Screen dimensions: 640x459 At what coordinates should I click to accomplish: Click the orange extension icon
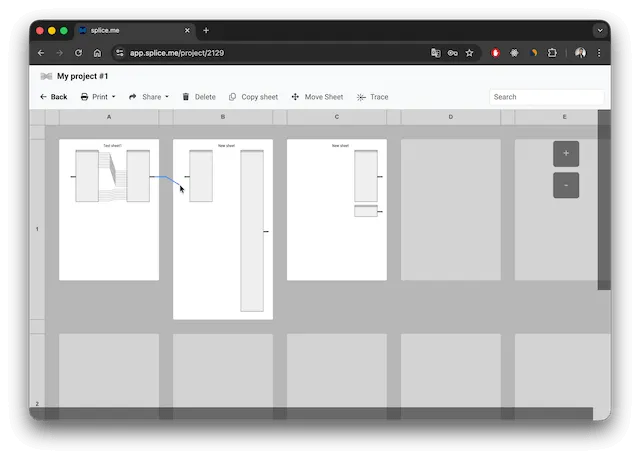pyautogui.click(x=533, y=53)
